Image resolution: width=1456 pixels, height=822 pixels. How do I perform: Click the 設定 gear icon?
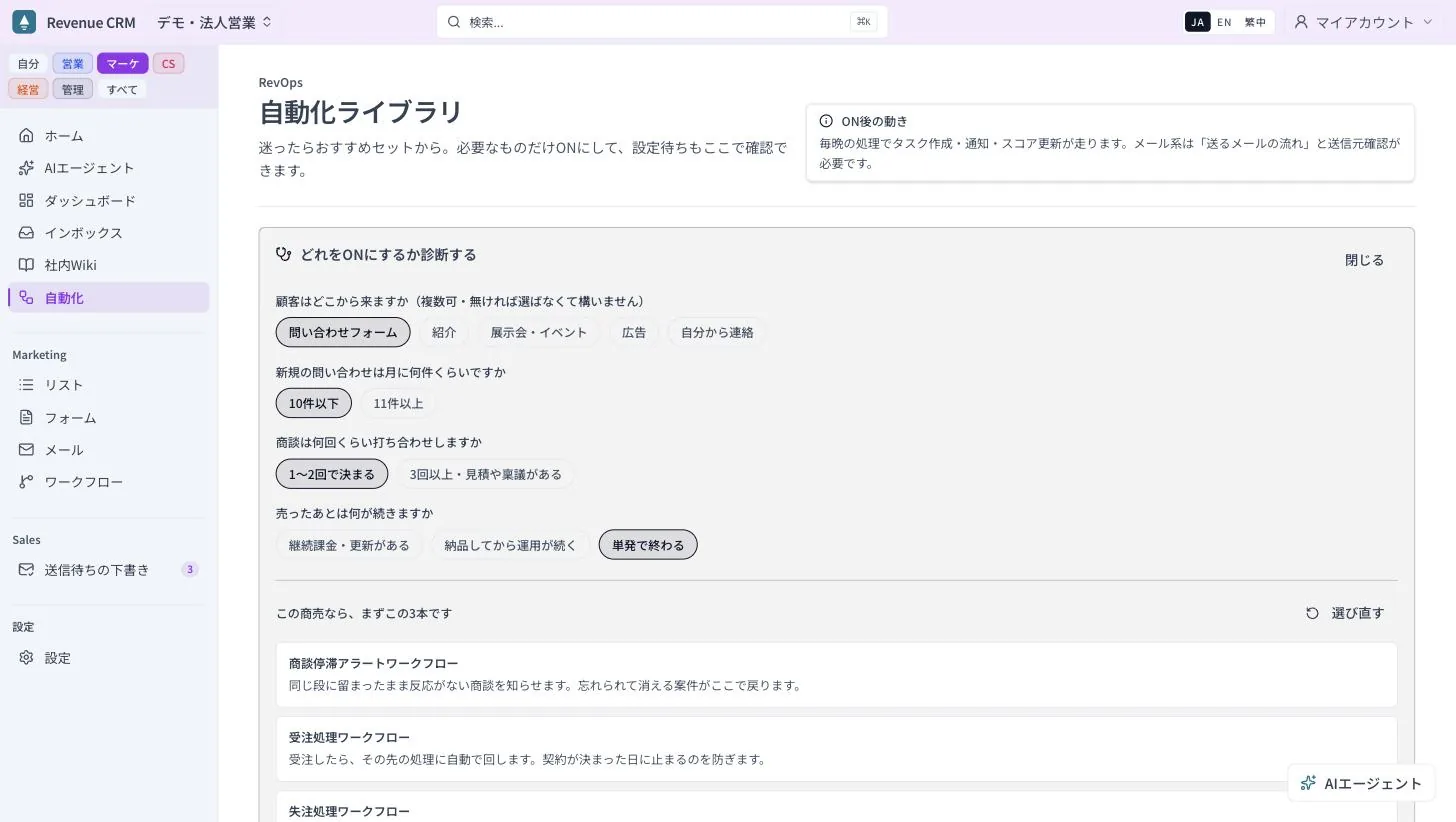tap(26, 658)
